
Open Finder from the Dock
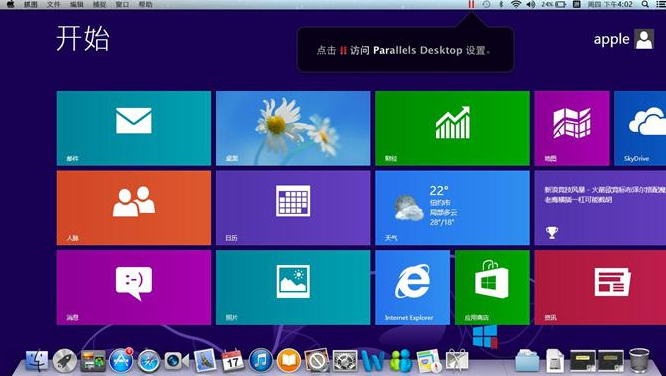point(37,361)
